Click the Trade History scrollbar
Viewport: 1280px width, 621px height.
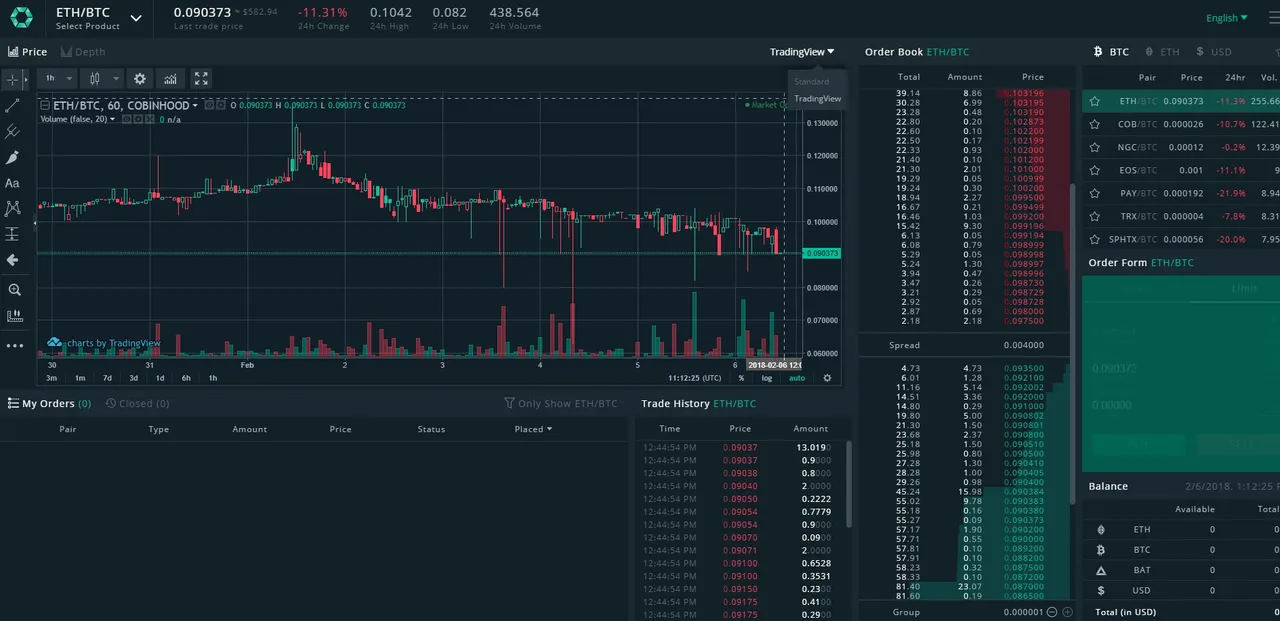click(849, 483)
